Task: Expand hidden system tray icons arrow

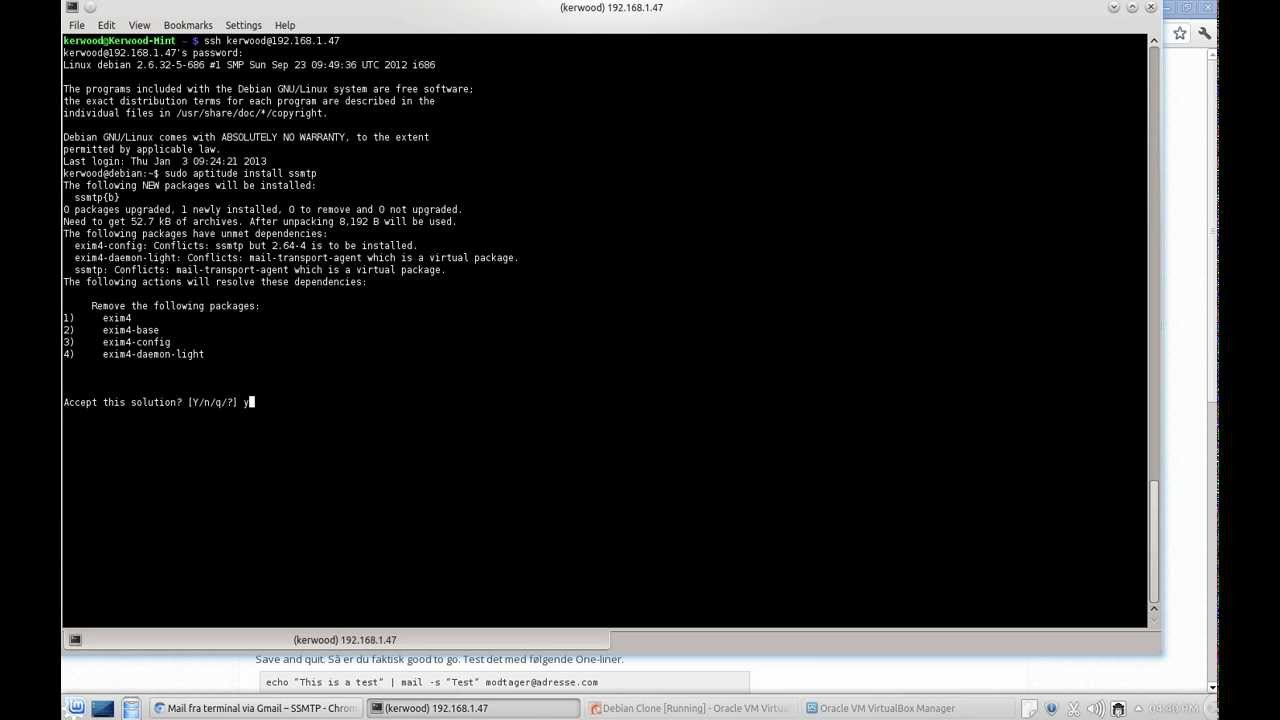Action: [1139, 709]
